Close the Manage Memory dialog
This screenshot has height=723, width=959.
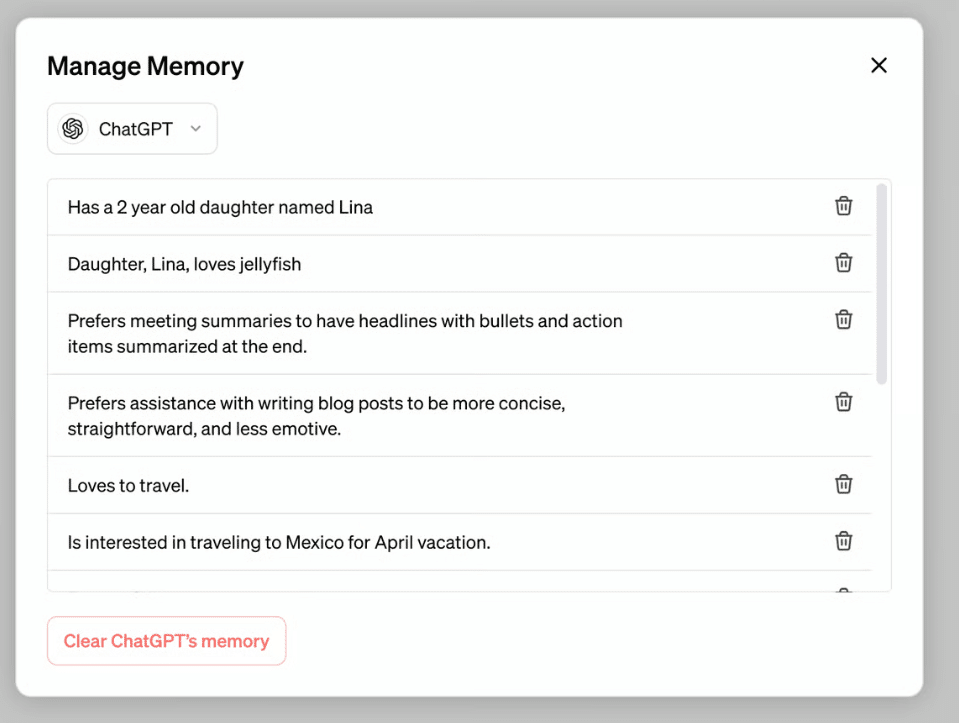[879, 66]
